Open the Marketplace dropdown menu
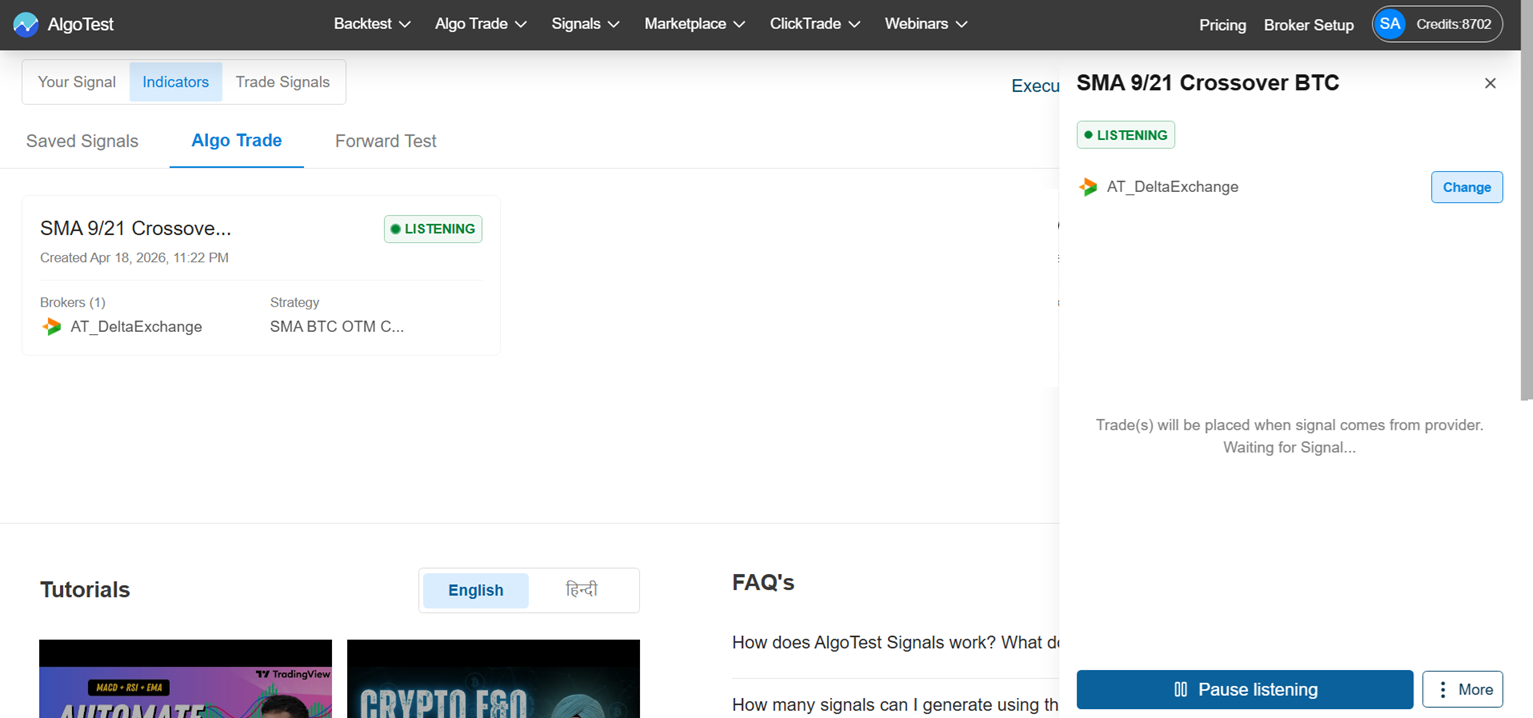The image size is (1533, 718). click(694, 24)
